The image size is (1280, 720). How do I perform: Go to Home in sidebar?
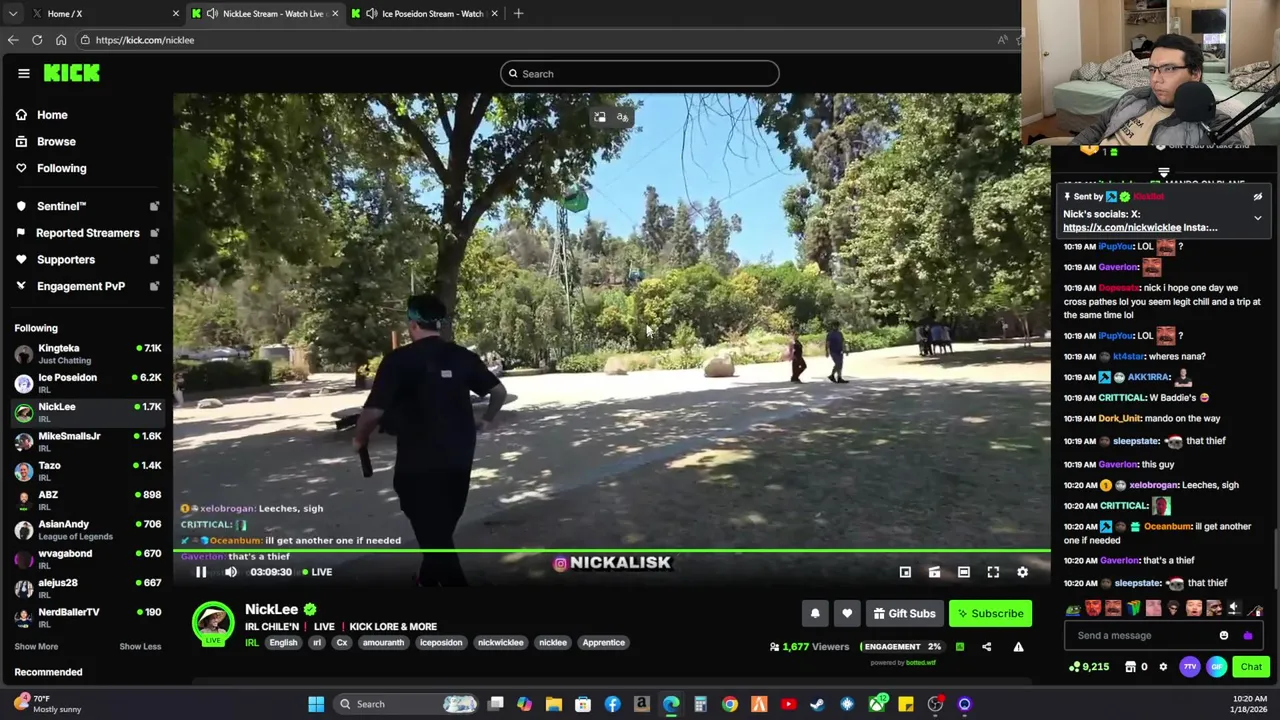pyautogui.click(x=52, y=115)
